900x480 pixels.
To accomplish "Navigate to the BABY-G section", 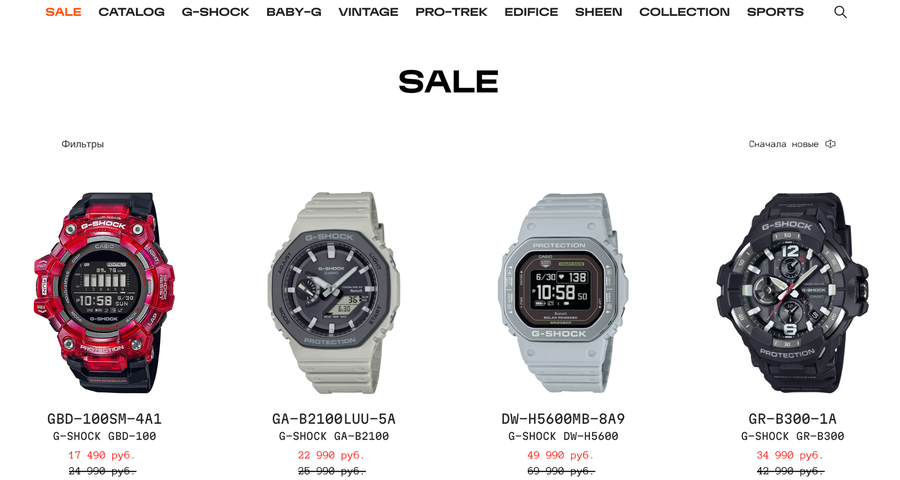I will pyautogui.click(x=294, y=12).
